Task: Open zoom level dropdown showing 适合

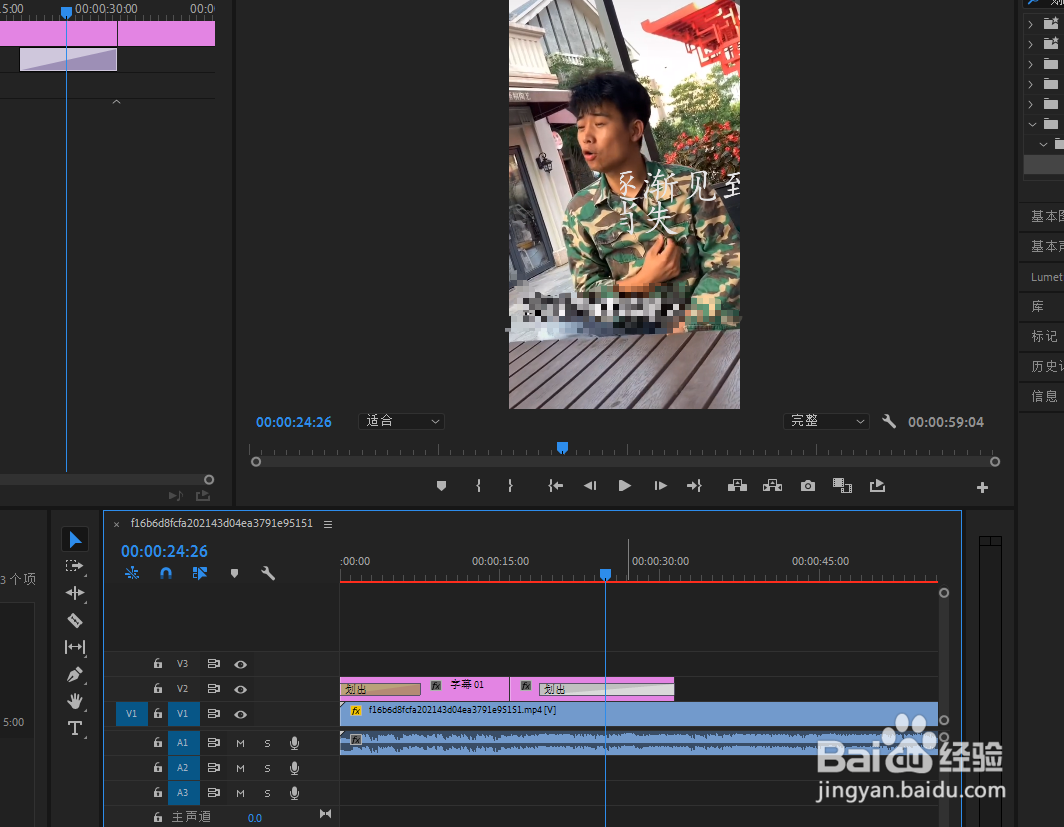Action: (401, 421)
